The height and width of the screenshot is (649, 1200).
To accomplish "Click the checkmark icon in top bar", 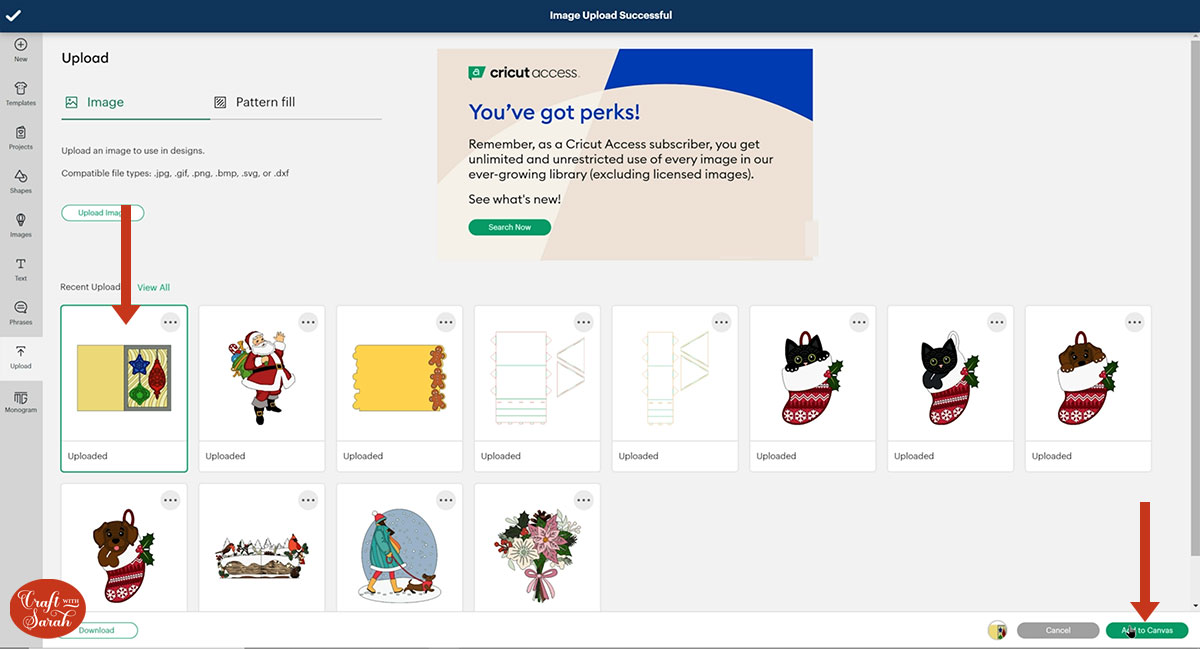I will (13, 16).
